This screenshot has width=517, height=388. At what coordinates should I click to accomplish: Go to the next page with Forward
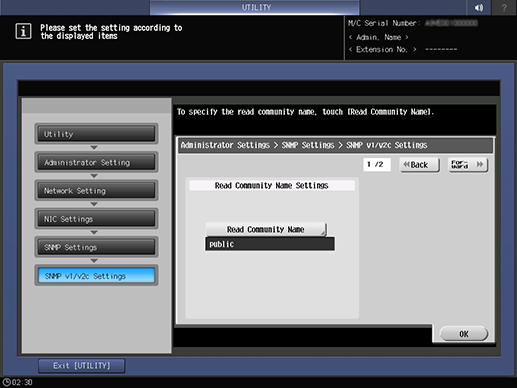pyautogui.click(x=468, y=165)
